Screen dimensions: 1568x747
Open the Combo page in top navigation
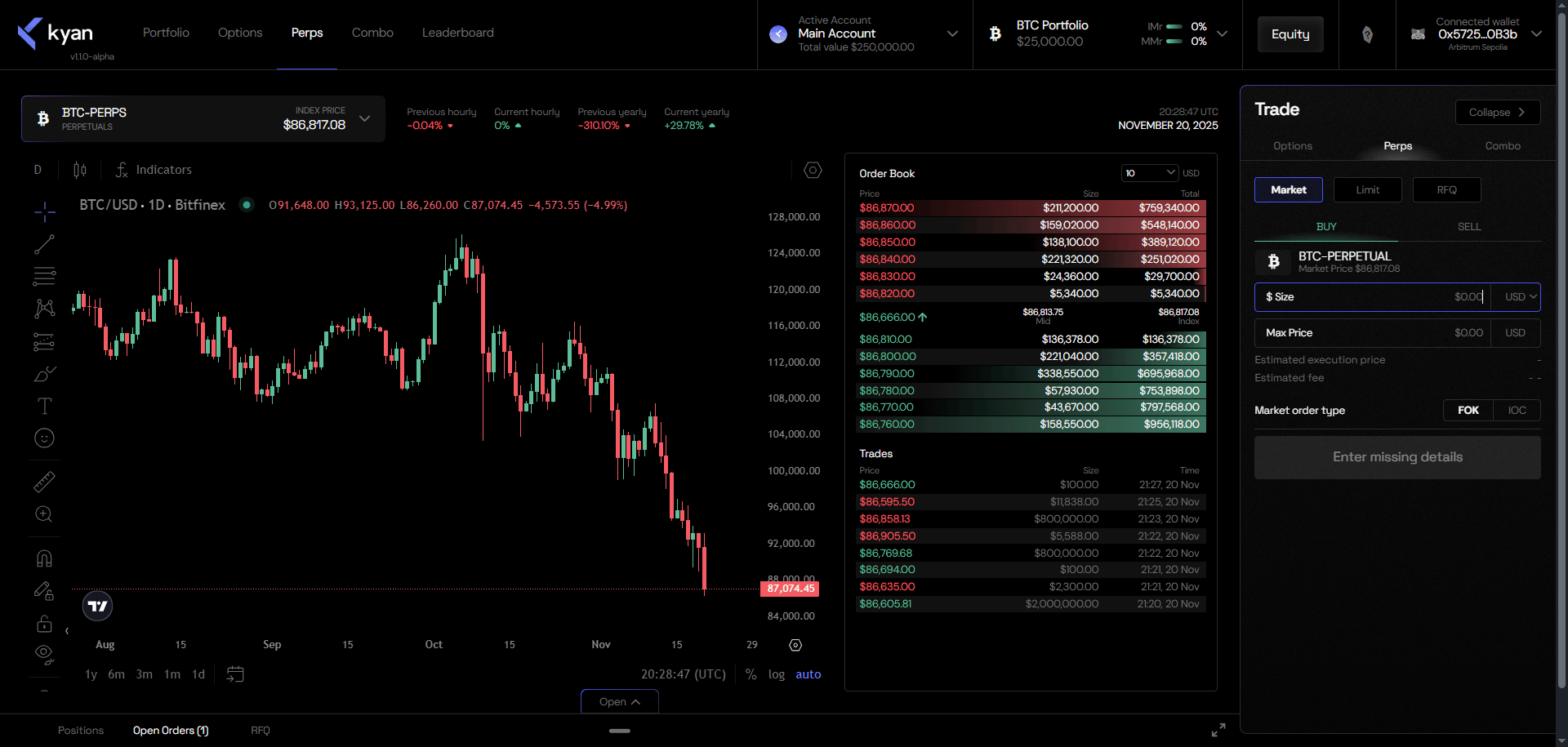click(372, 33)
